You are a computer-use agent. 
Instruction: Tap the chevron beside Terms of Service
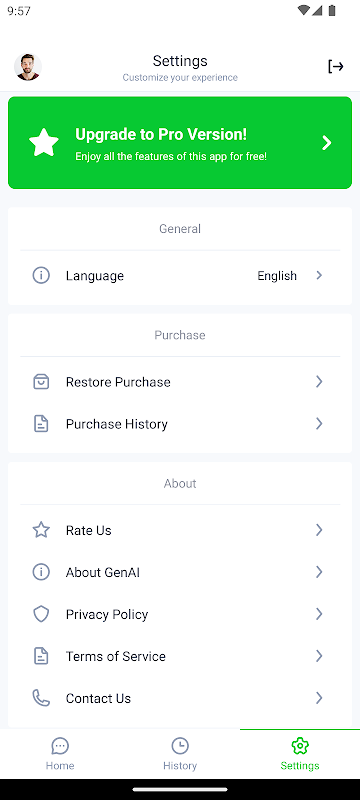[319, 656]
